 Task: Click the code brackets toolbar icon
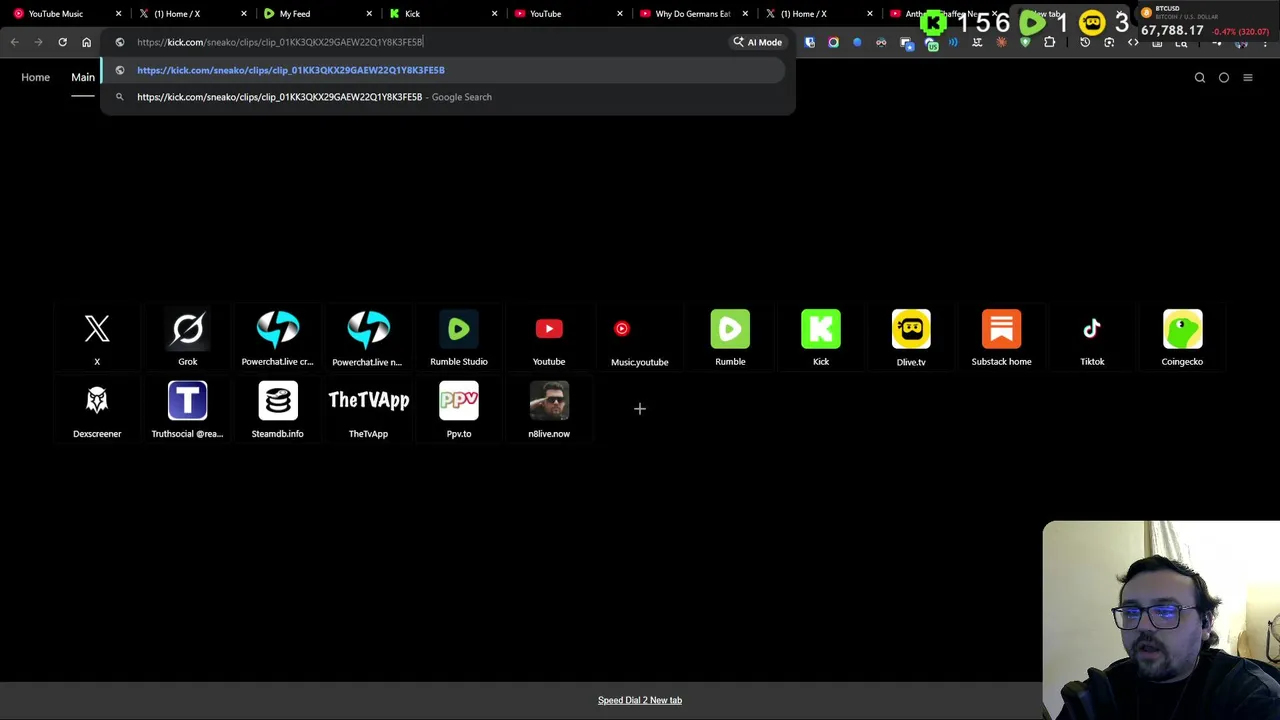coord(1133,42)
